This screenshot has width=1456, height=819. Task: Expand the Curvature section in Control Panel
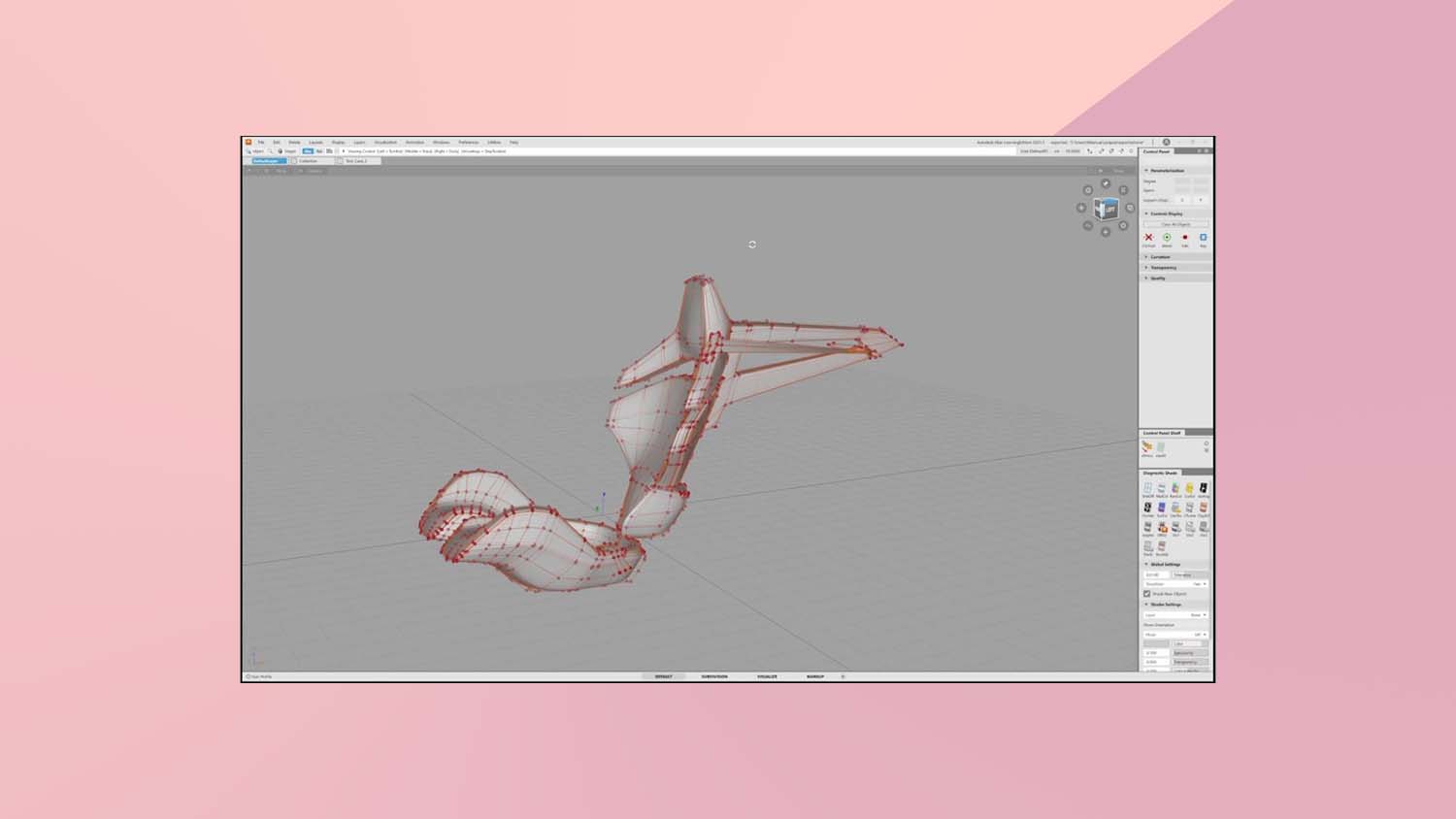[1161, 257]
